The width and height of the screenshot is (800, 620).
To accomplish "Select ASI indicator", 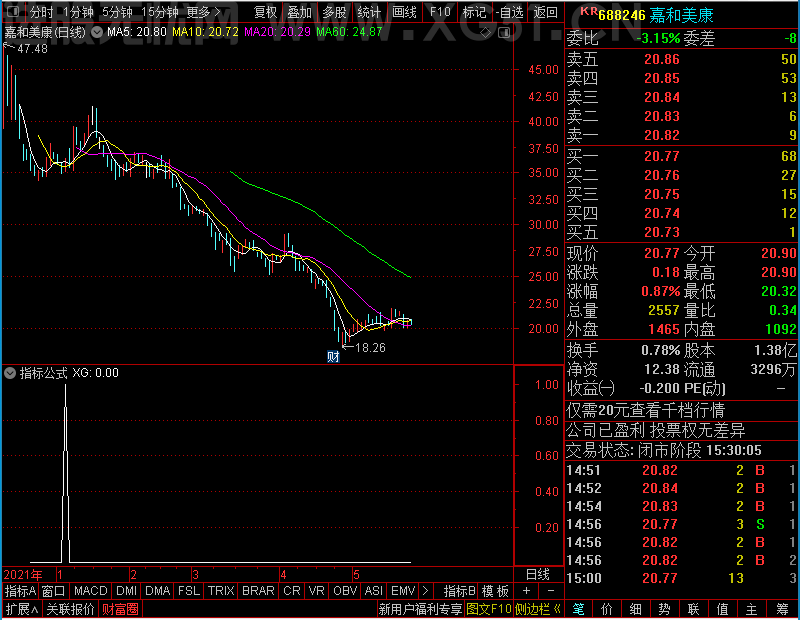I will [373, 591].
